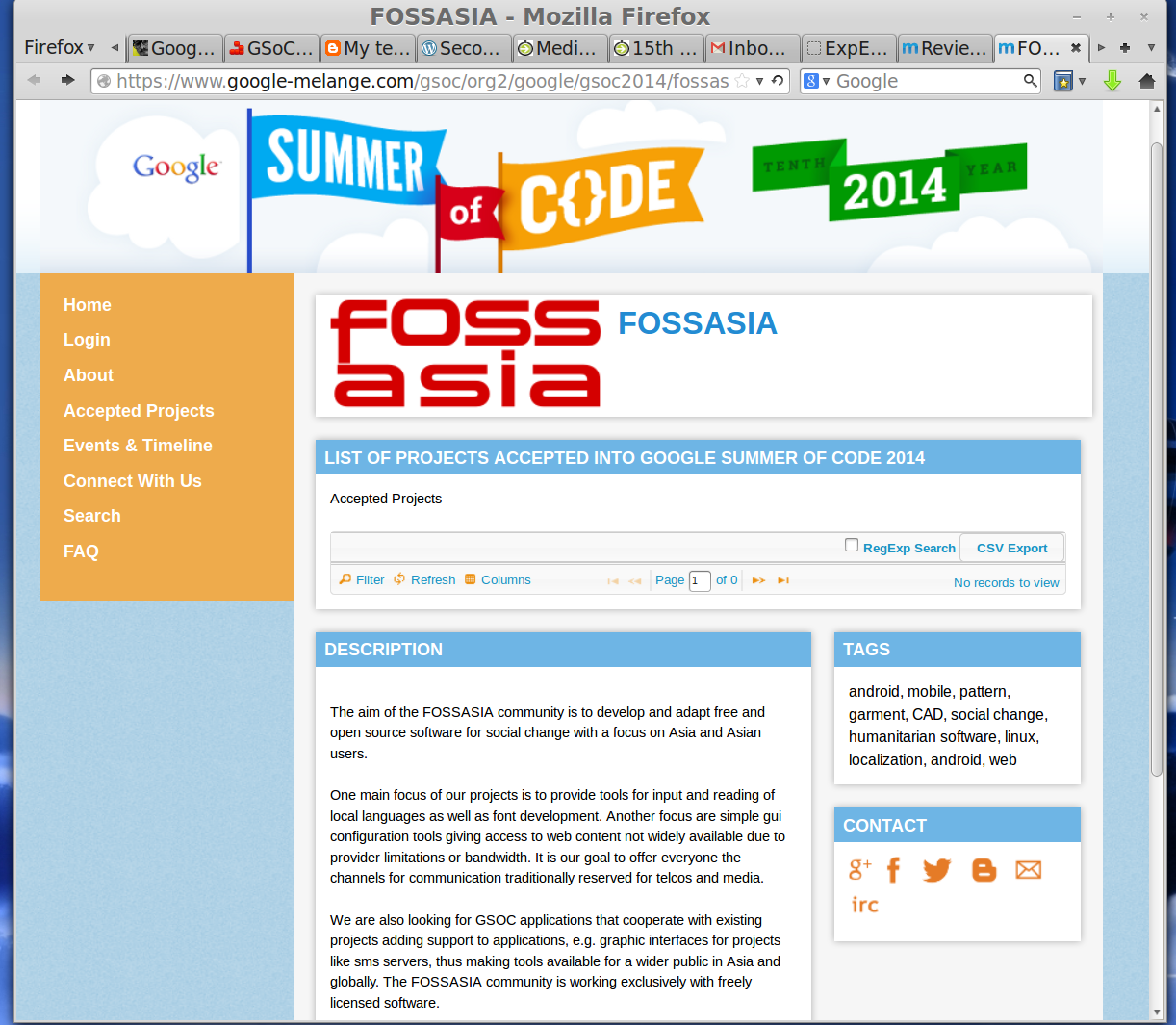The image size is (1176, 1025).
Task: Jump to first page of project list
Action: 613,580
